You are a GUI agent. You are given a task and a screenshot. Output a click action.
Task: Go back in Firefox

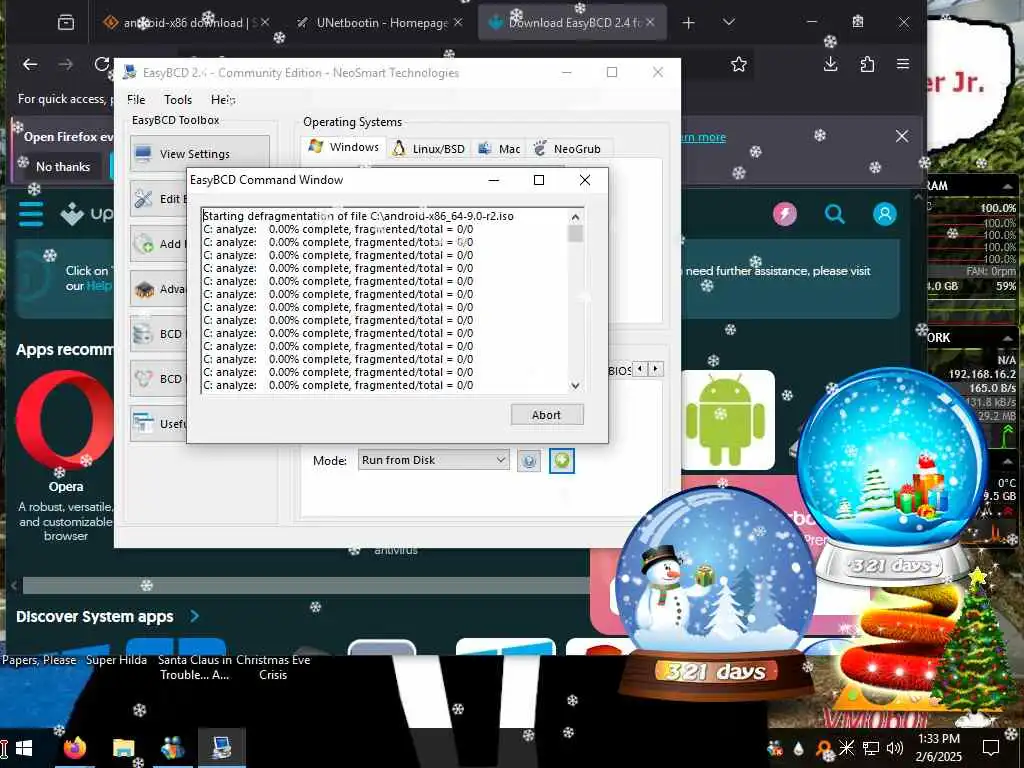30,64
